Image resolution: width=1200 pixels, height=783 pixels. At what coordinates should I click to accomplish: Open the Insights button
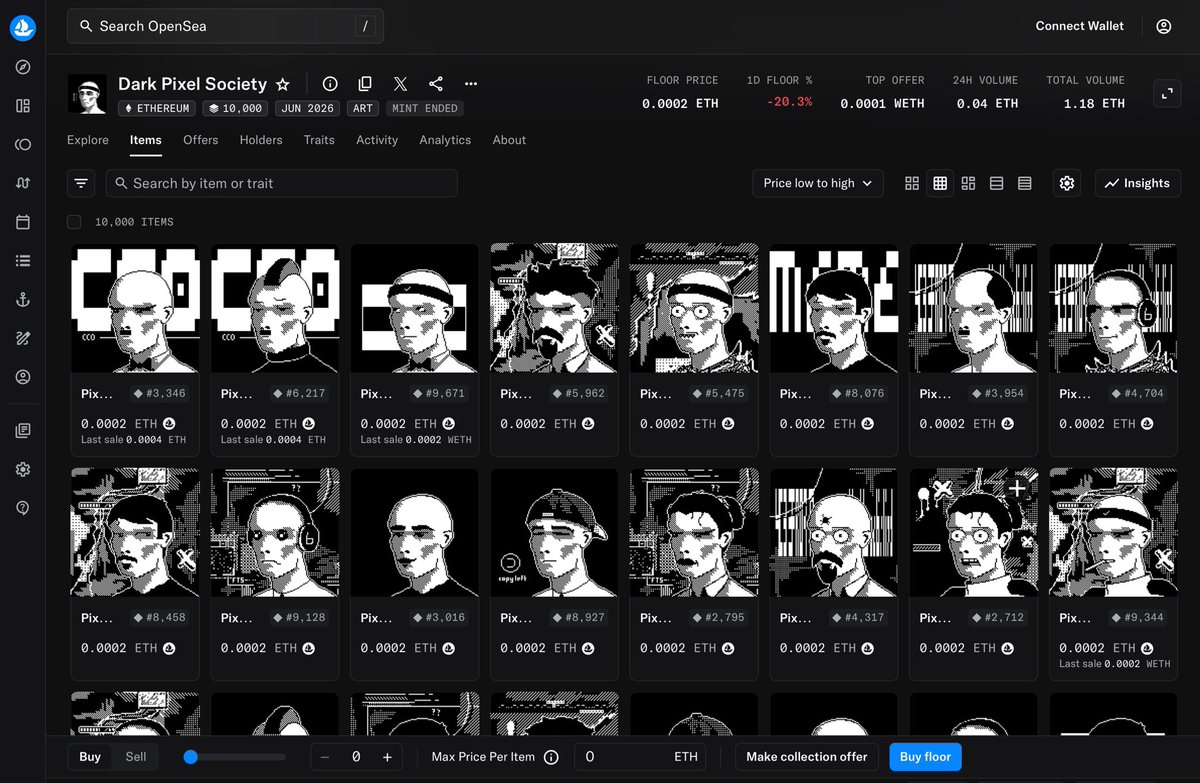[x=1138, y=183]
